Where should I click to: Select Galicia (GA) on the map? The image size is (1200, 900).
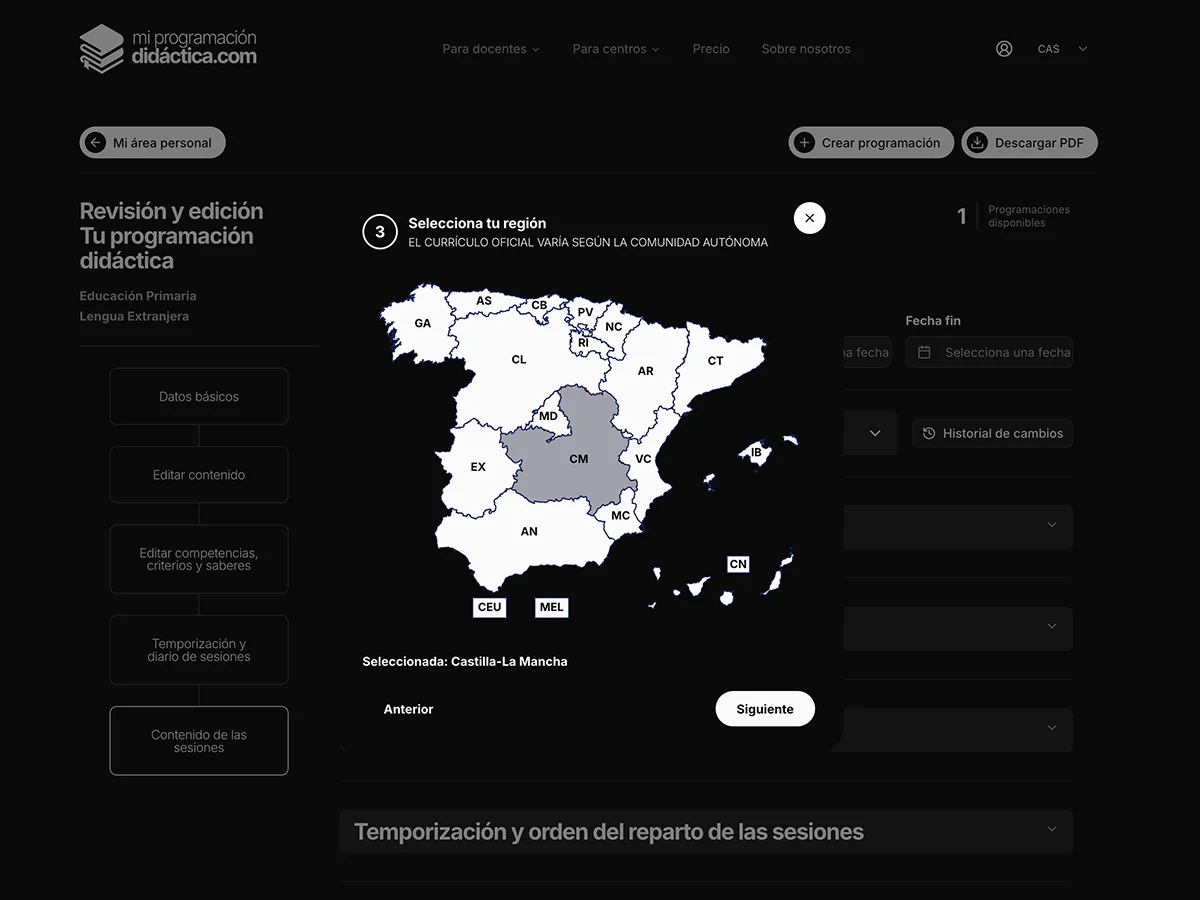422,323
